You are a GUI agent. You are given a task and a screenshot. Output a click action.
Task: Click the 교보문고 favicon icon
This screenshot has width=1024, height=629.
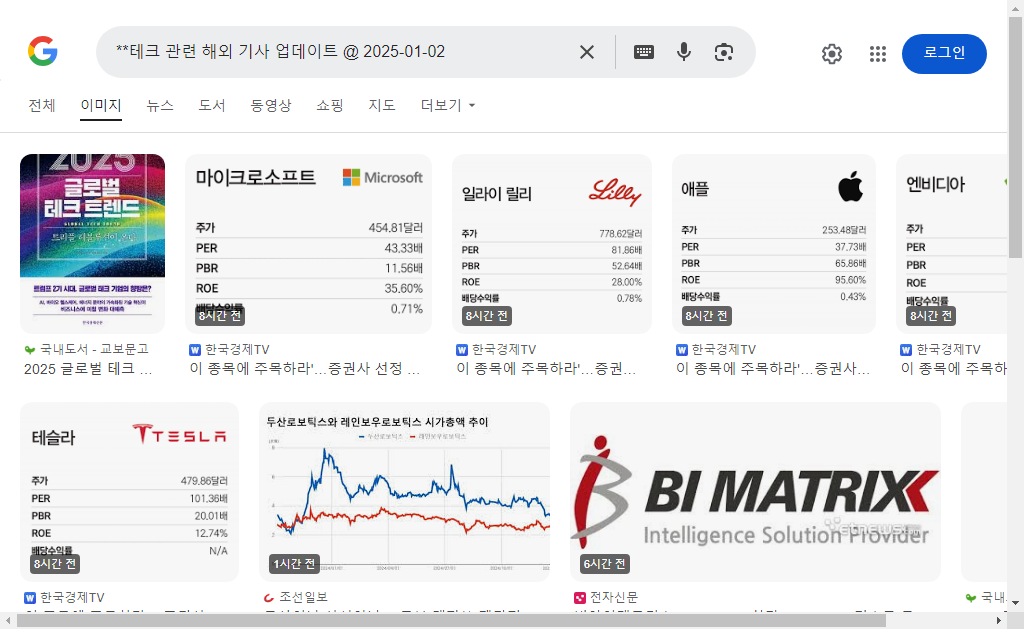click(29, 350)
